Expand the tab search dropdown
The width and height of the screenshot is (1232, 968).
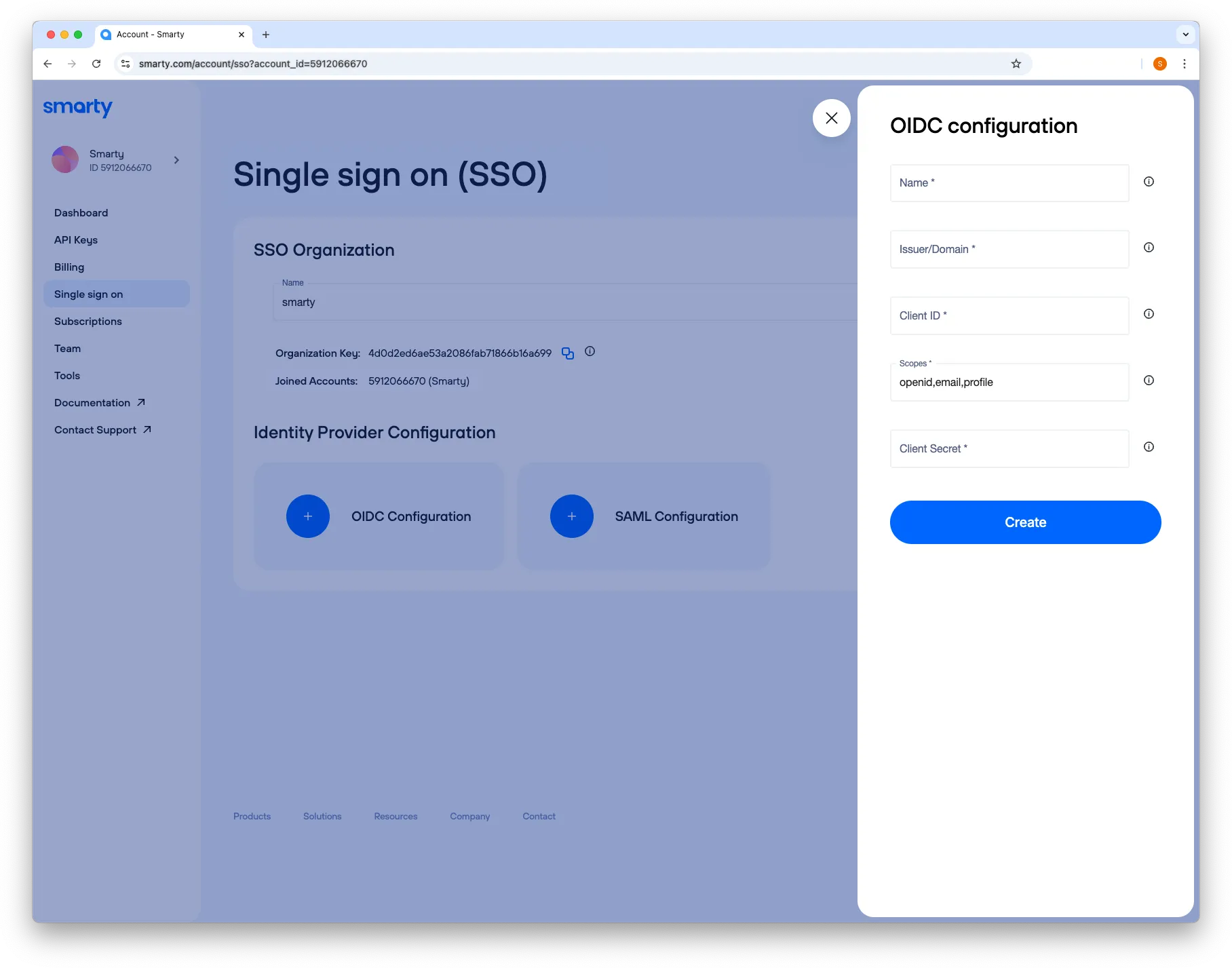1185,35
